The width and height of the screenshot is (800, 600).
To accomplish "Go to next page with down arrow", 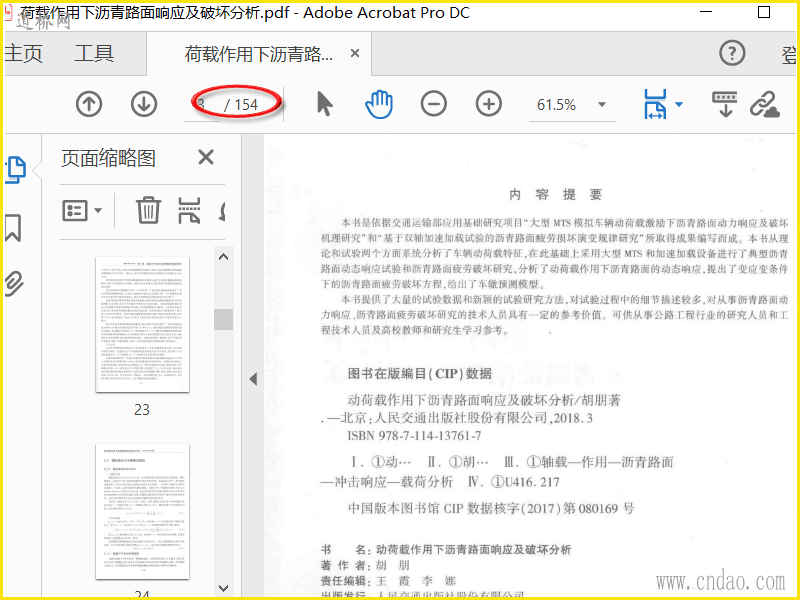I will tap(143, 104).
